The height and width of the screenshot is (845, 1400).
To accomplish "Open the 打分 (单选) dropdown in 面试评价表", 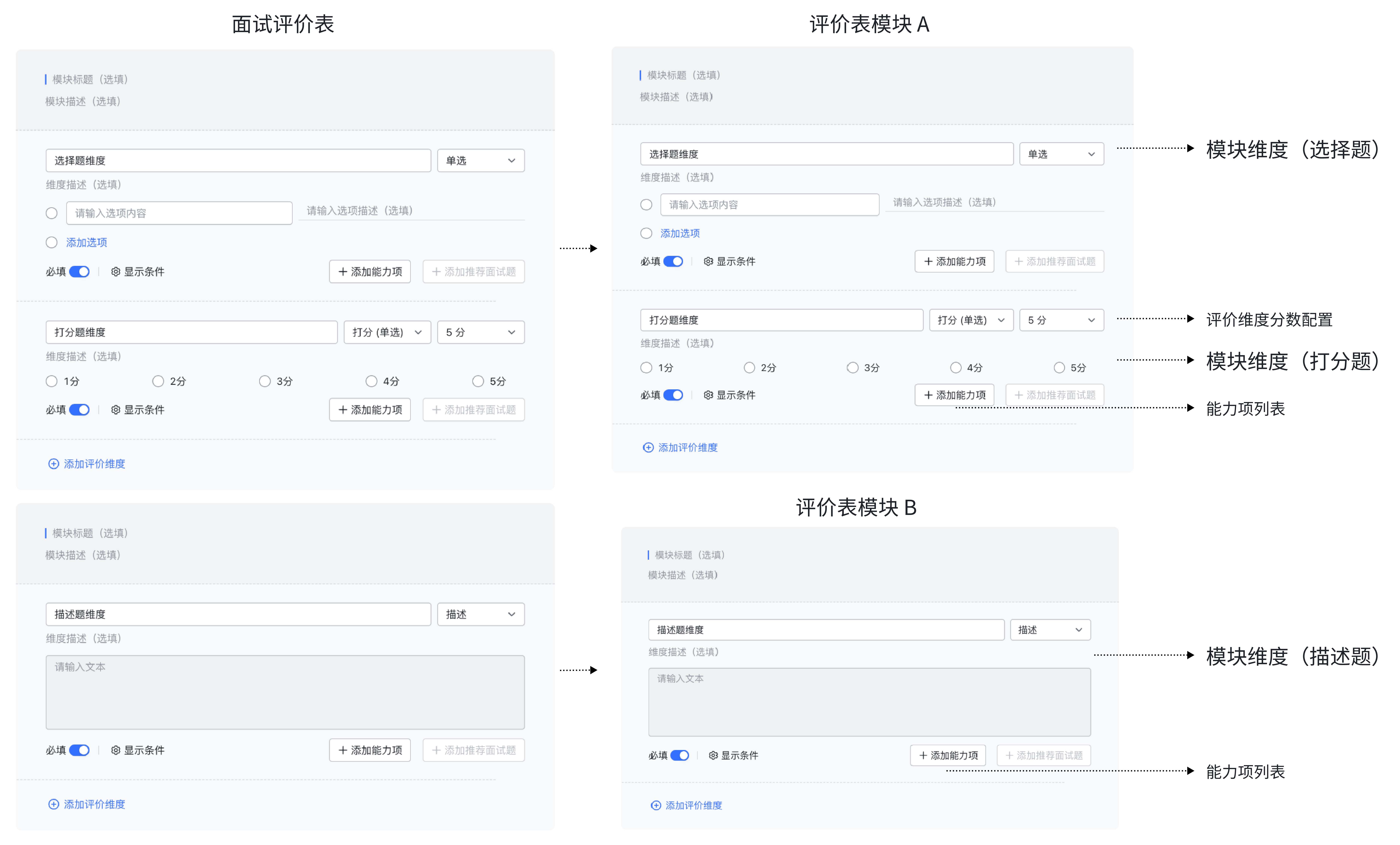I will click(x=388, y=333).
